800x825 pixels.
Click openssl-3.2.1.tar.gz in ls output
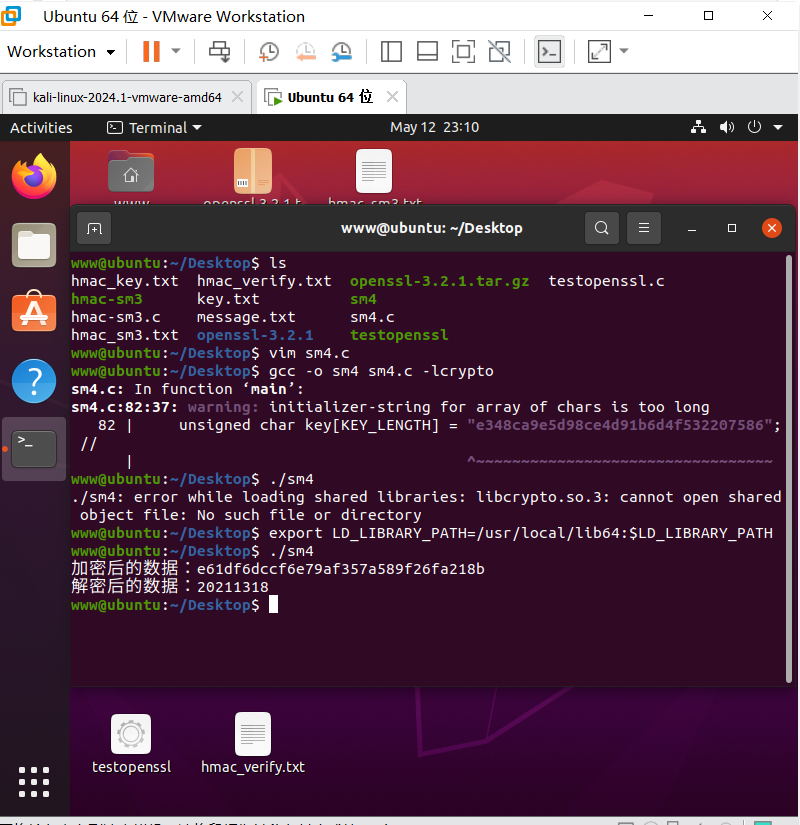tap(439, 281)
